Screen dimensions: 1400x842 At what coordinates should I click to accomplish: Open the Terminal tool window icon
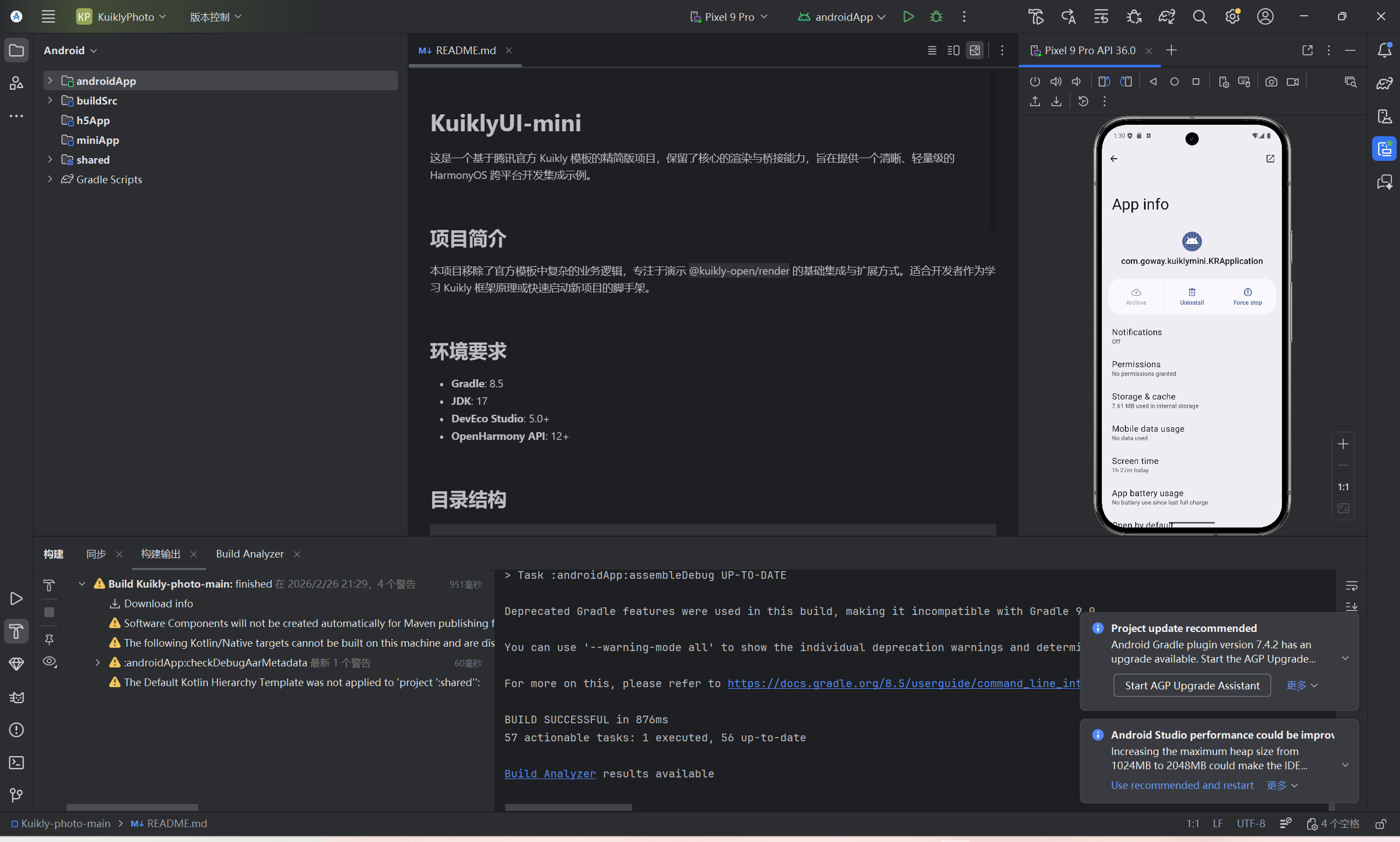click(x=16, y=762)
